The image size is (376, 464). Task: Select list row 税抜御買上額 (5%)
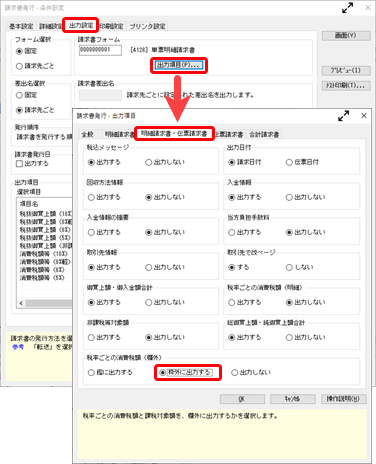tap(45, 238)
